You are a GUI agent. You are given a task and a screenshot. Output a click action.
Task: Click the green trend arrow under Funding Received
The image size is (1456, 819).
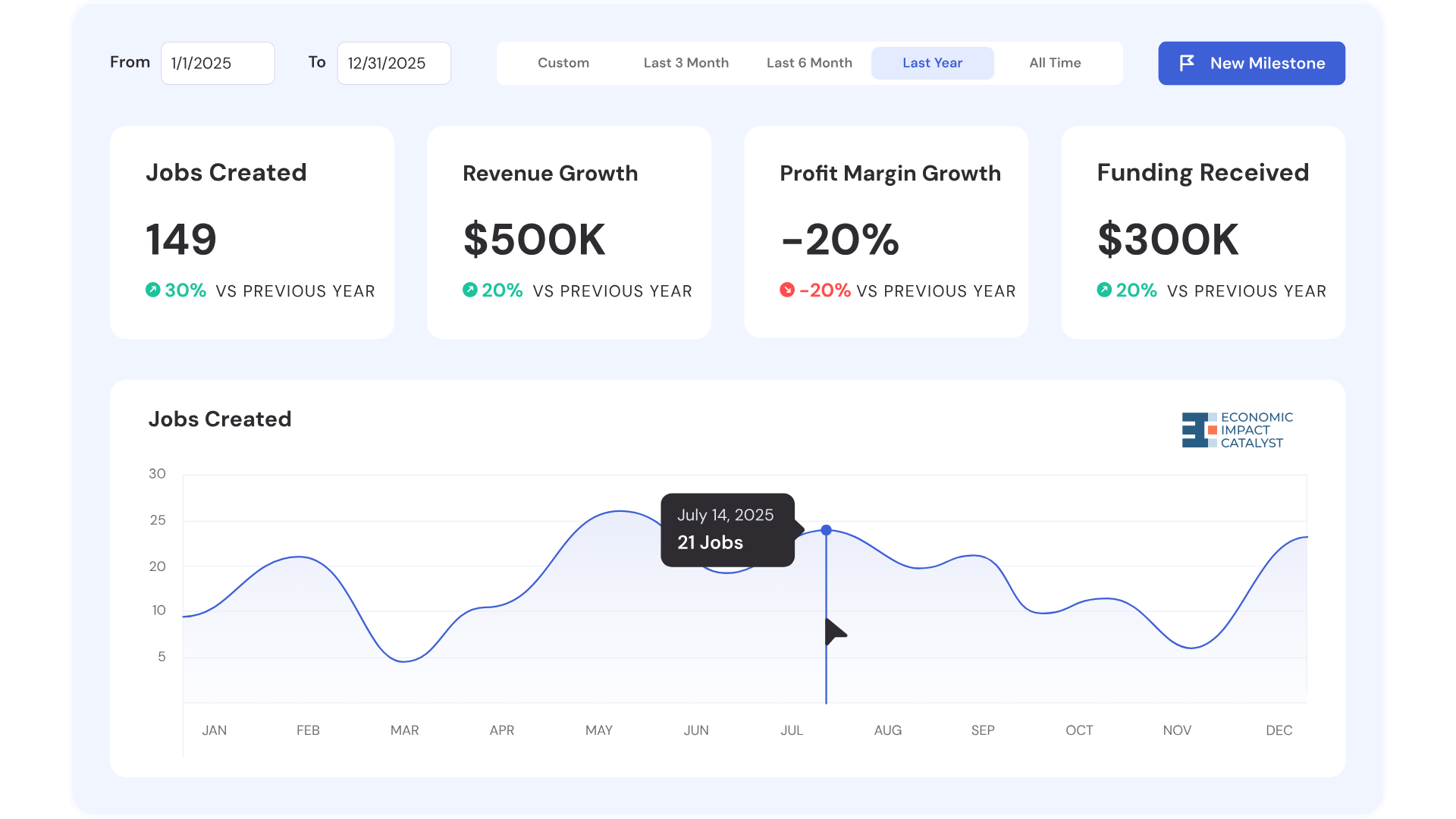click(x=1104, y=290)
